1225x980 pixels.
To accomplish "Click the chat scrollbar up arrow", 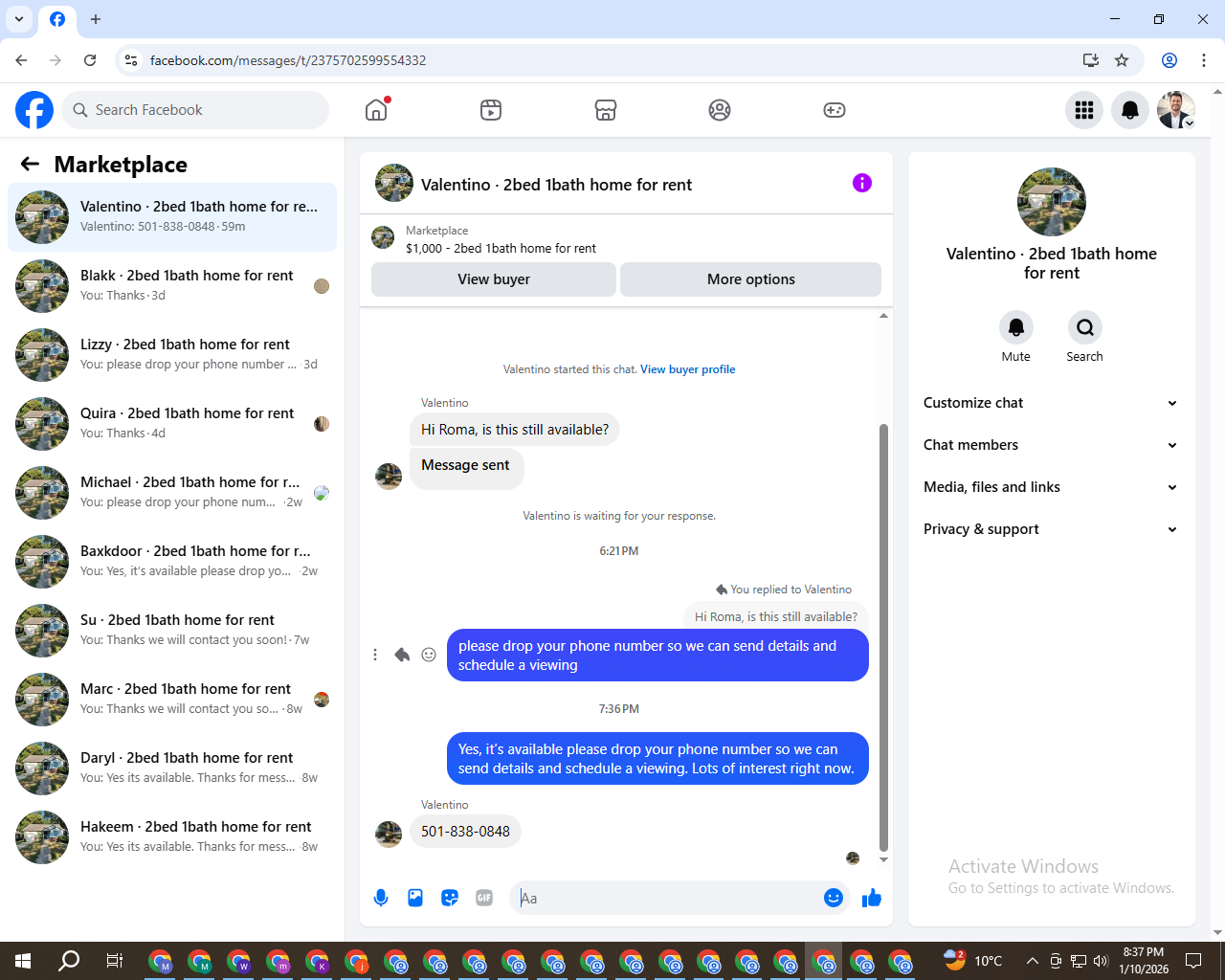I will pyautogui.click(x=883, y=315).
